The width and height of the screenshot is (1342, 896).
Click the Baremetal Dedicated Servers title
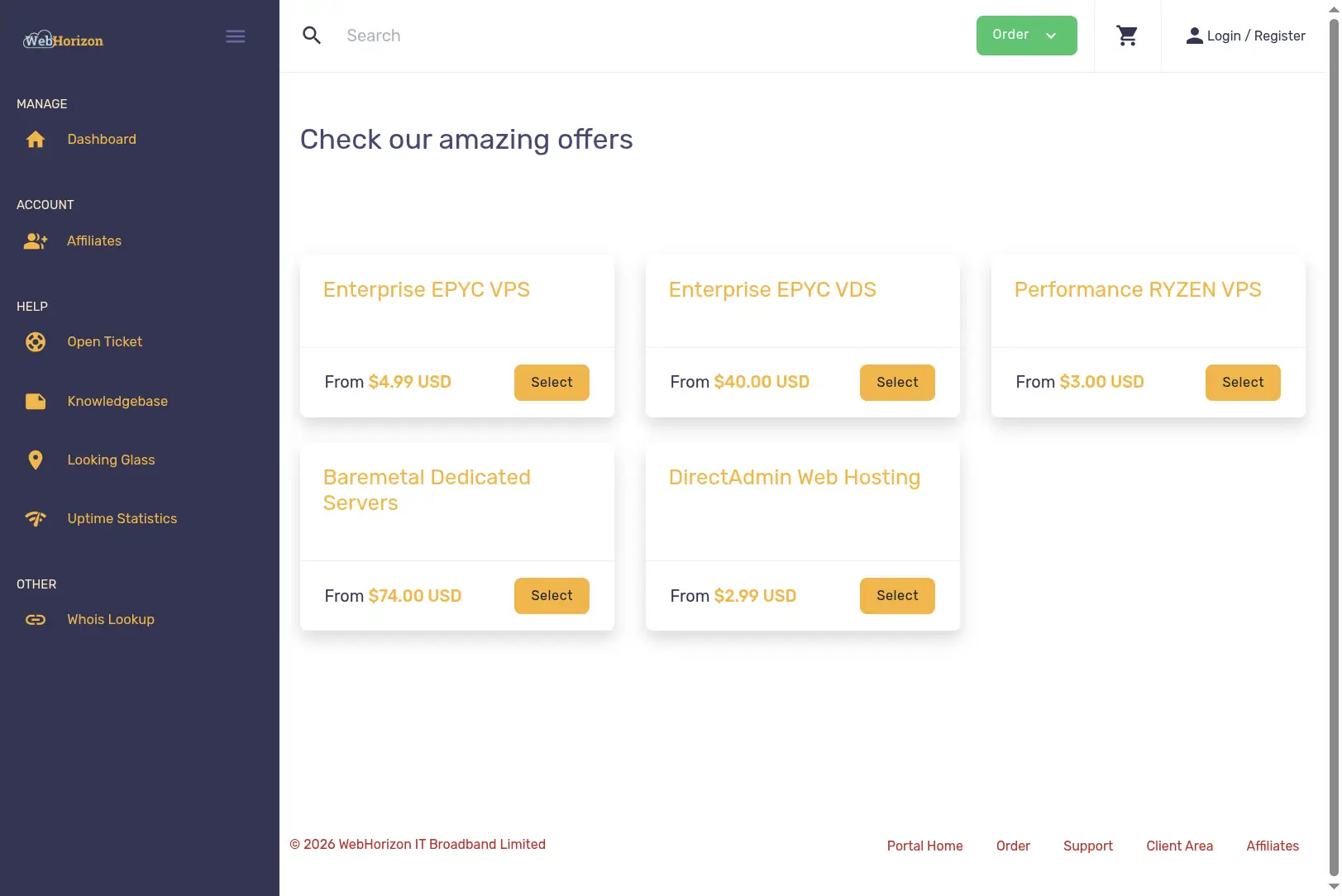click(427, 490)
